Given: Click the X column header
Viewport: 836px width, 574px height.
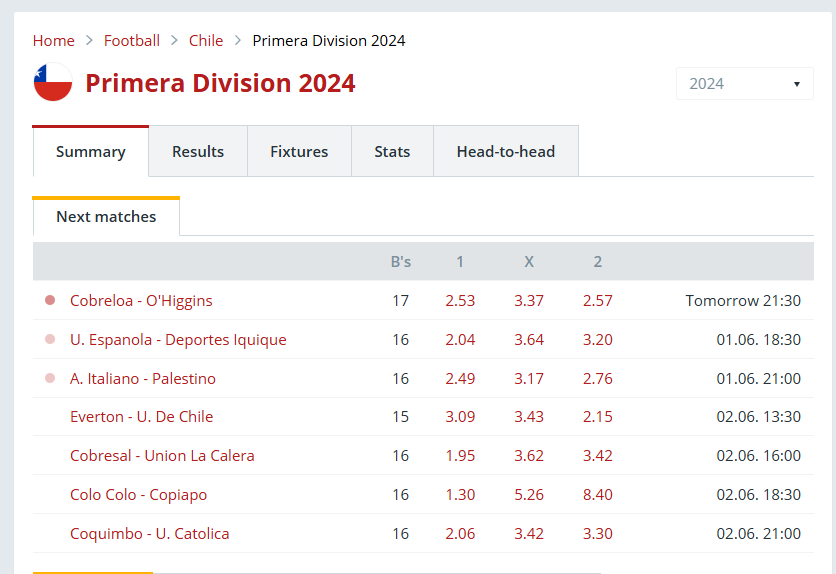Looking at the screenshot, I should point(529,262).
